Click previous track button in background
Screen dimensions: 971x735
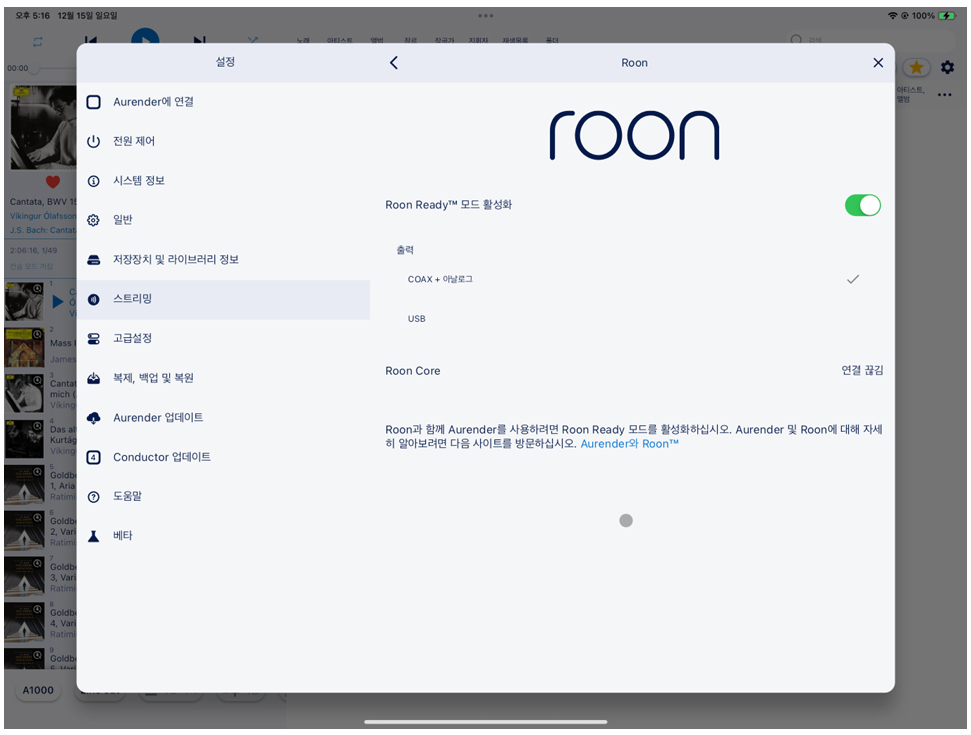[x=91, y=40]
